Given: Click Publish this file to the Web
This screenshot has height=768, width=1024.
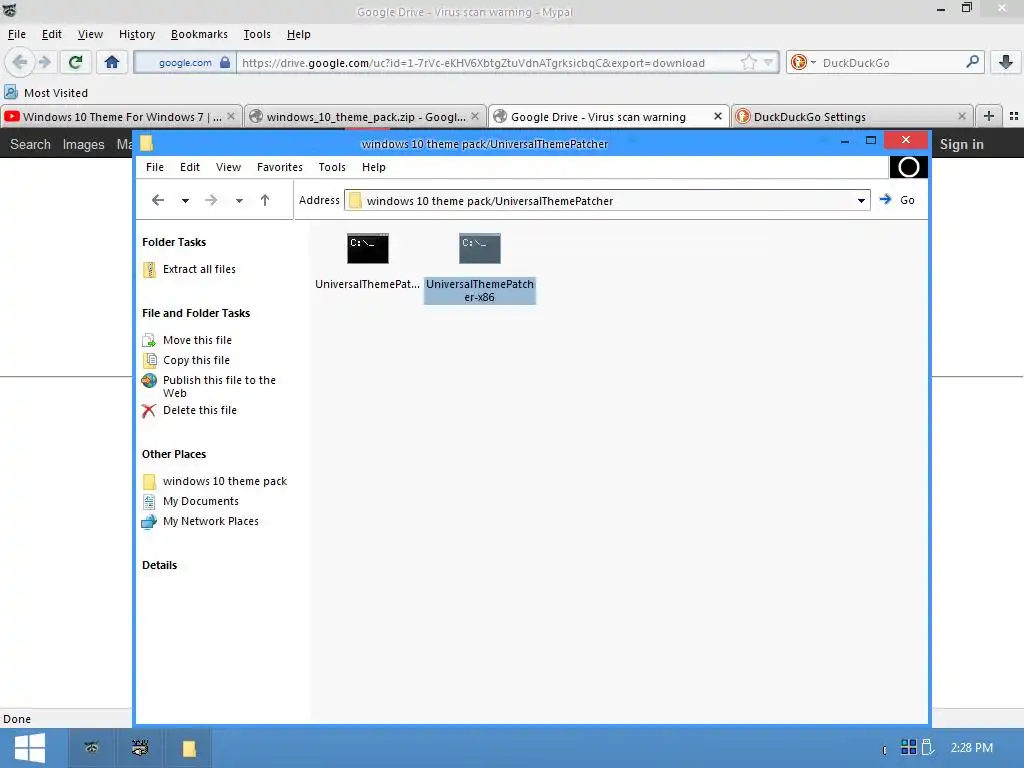Looking at the screenshot, I should coord(209,386).
